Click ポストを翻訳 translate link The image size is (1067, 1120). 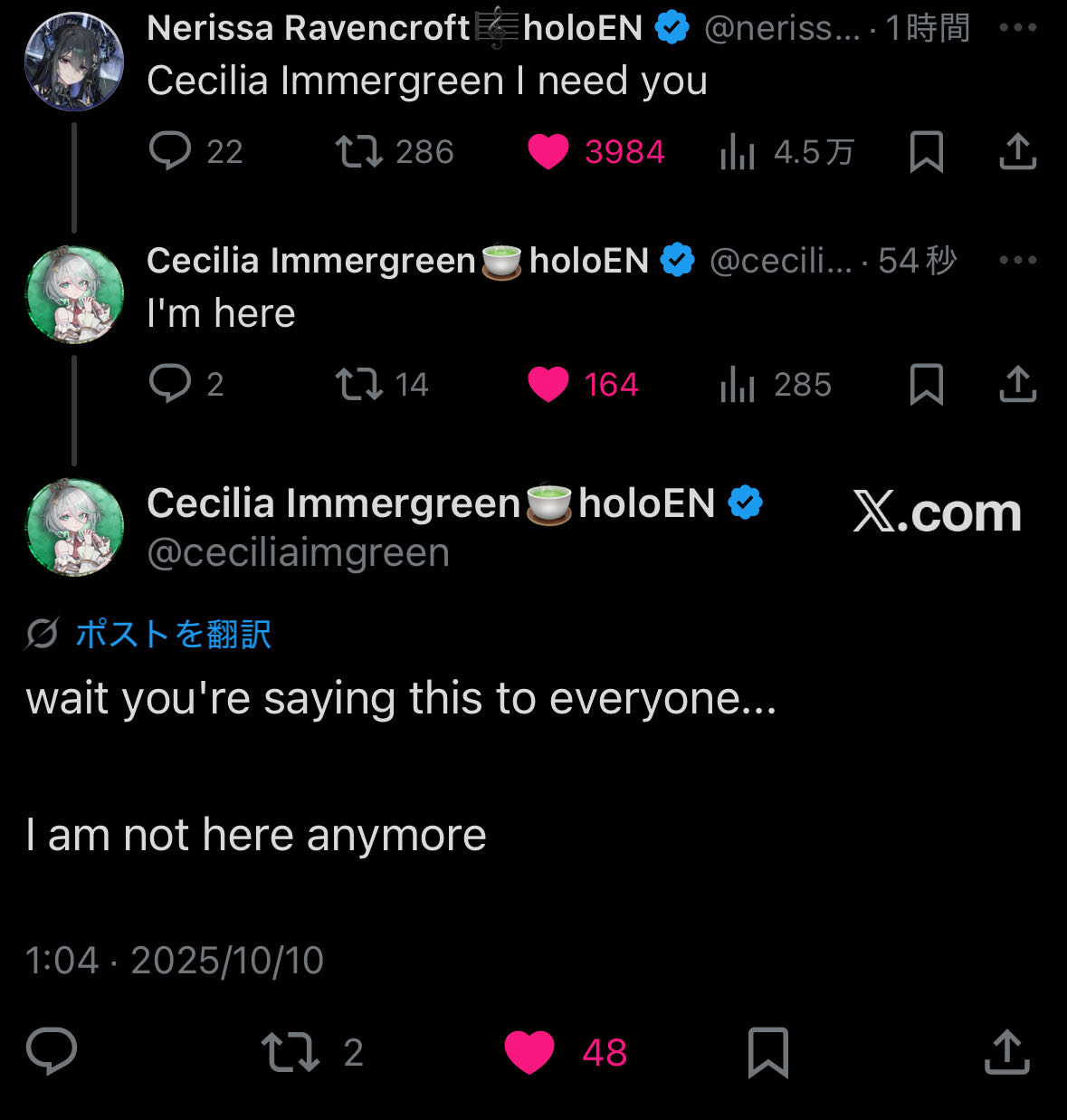(173, 634)
